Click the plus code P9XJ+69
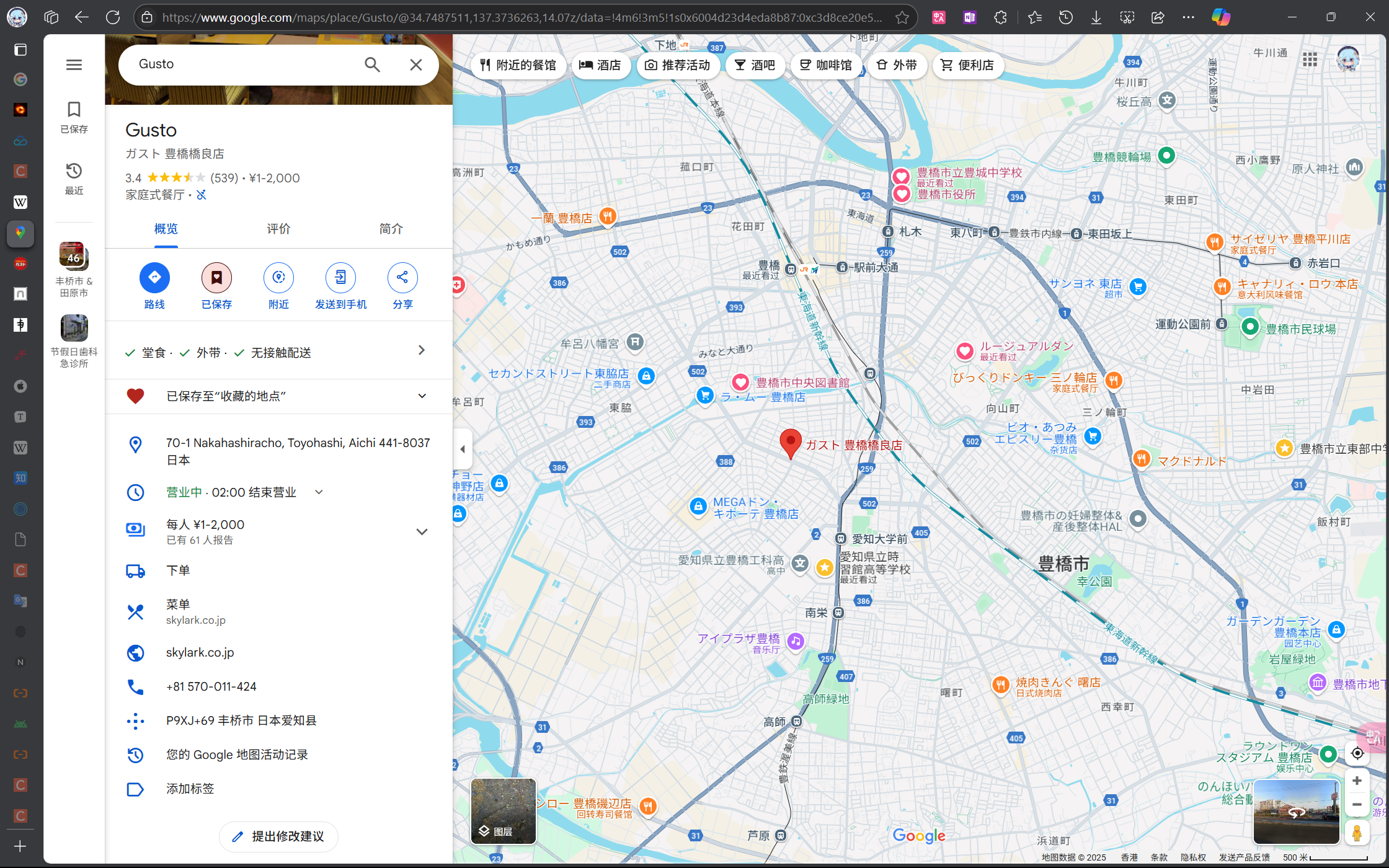The width and height of the screenshot is (1389, 868). click(x=241, y=720)
